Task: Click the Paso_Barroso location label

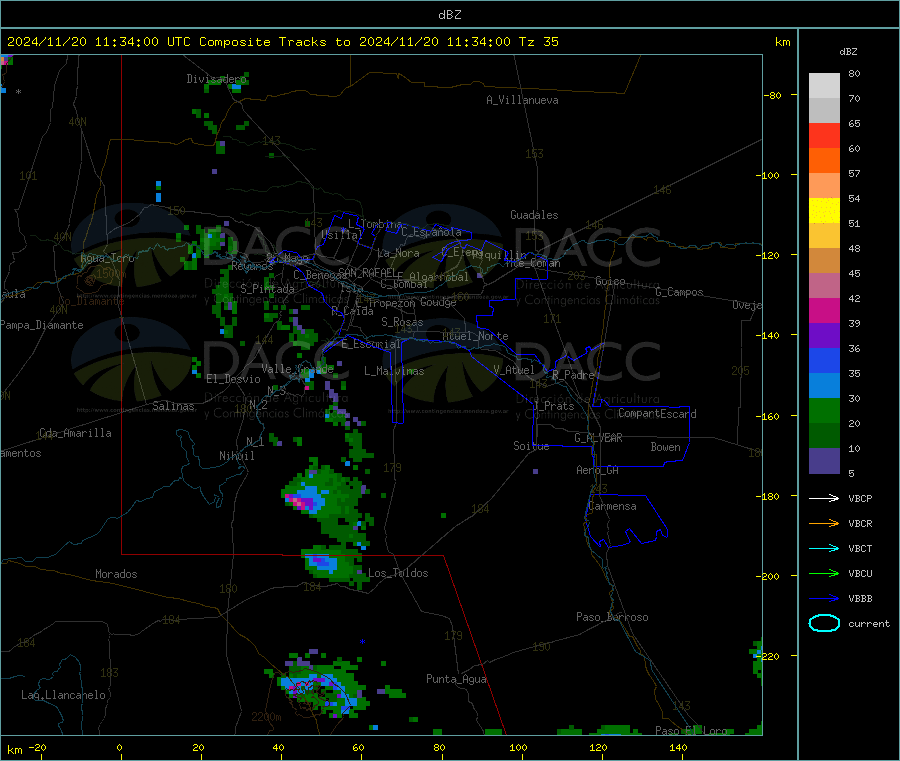Action: [x=612, y=617]
